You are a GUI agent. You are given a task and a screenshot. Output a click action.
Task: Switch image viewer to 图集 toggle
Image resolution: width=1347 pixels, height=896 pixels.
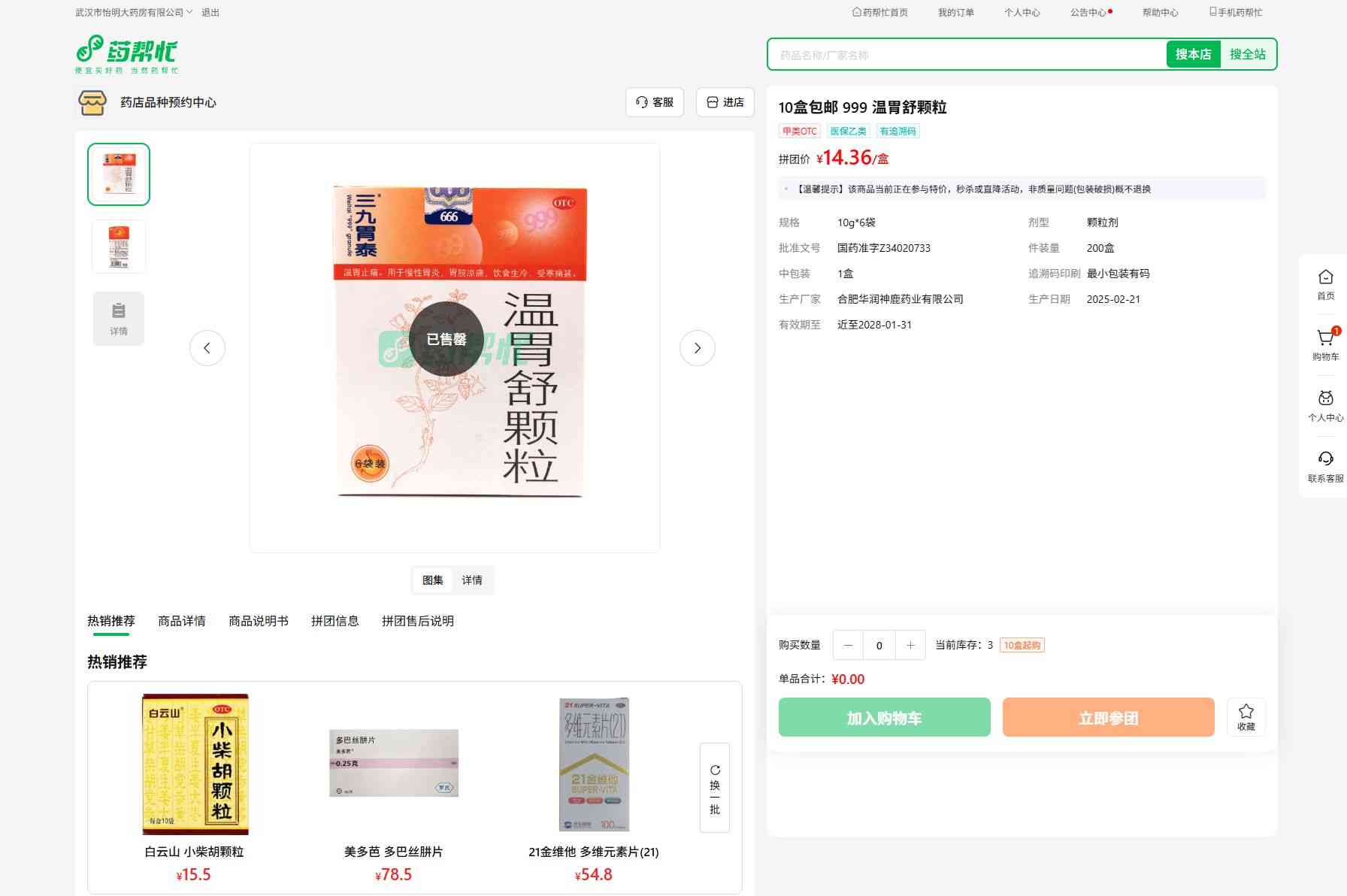click(x=433, y=580)
